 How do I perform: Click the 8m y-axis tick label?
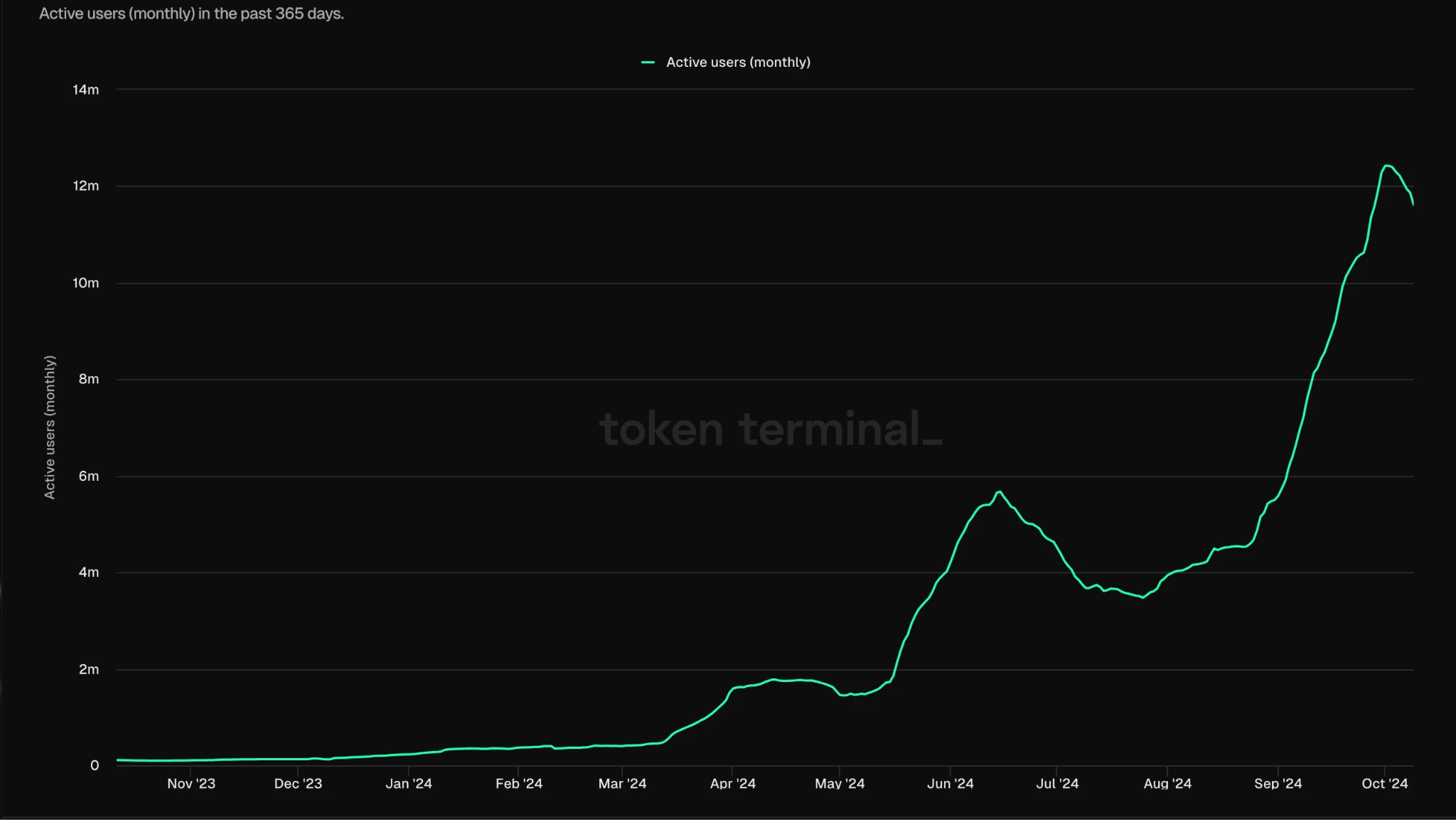point(88,379)
